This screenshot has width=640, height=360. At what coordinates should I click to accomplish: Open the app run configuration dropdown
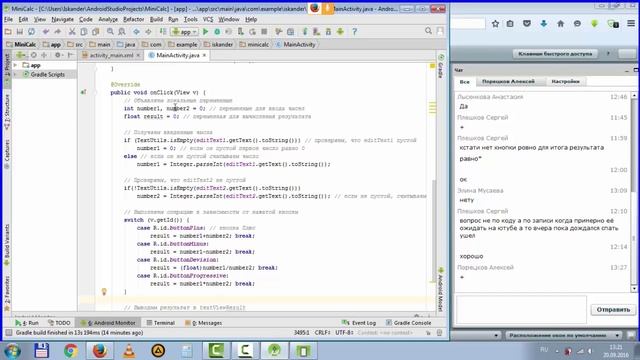(x=184, y=31)
